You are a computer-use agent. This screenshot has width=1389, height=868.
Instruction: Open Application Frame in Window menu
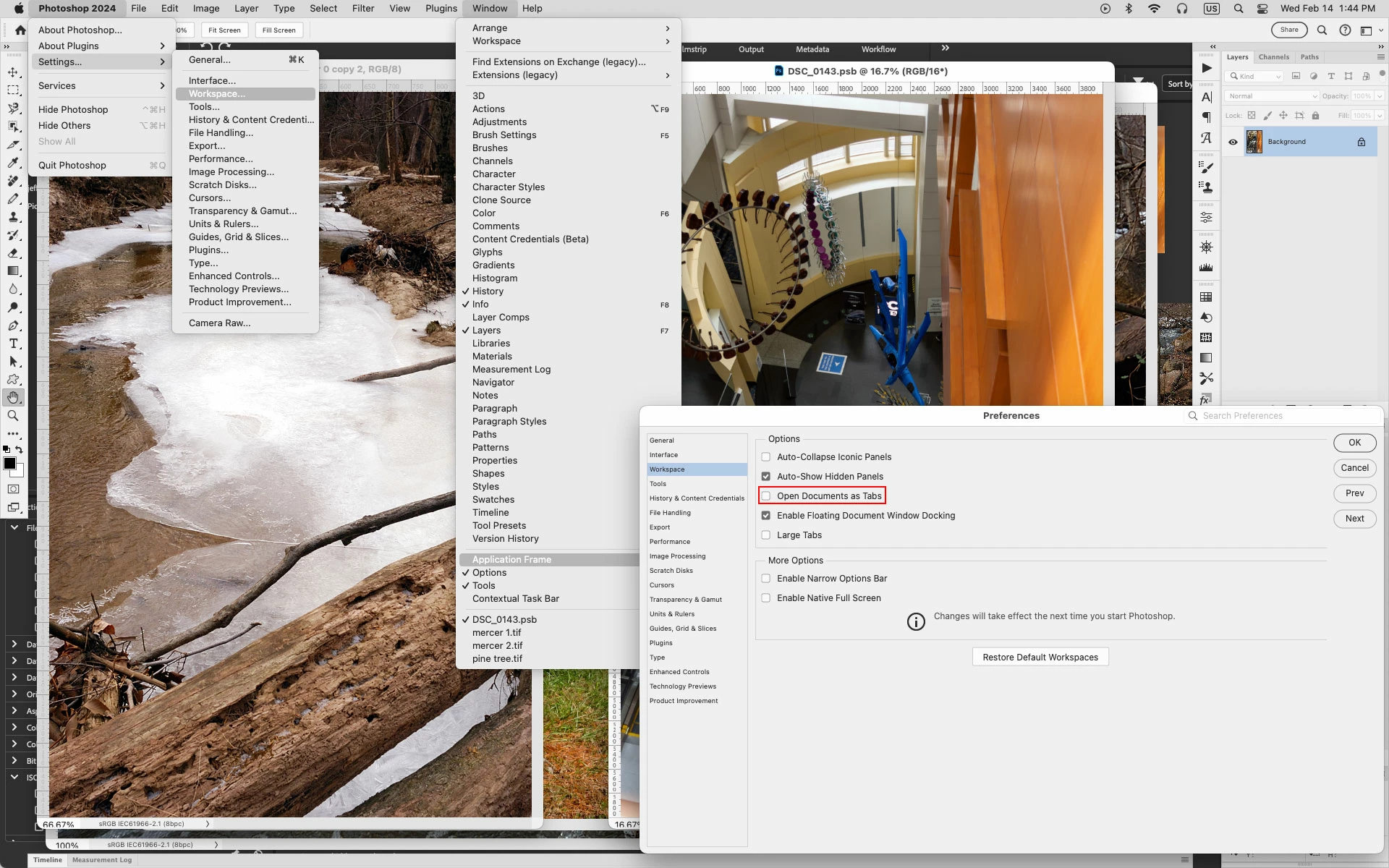[x=511, y=560]
